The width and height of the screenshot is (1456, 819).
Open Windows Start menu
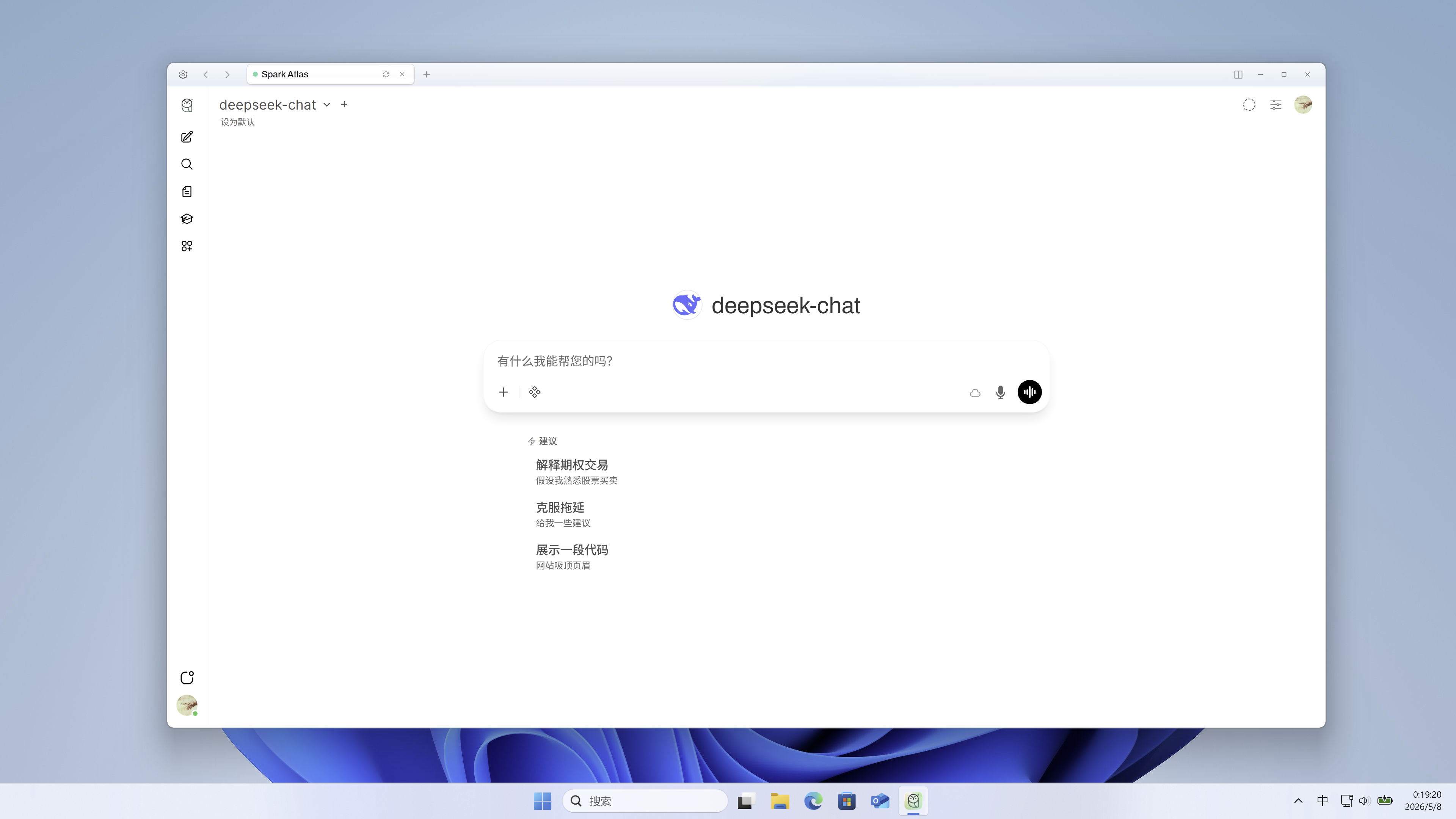543,801
